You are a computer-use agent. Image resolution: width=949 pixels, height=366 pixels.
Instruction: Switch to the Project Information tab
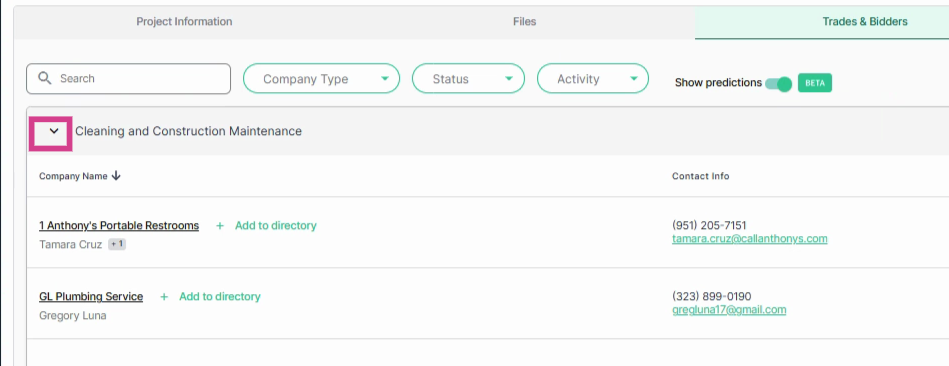pos(184,22)
